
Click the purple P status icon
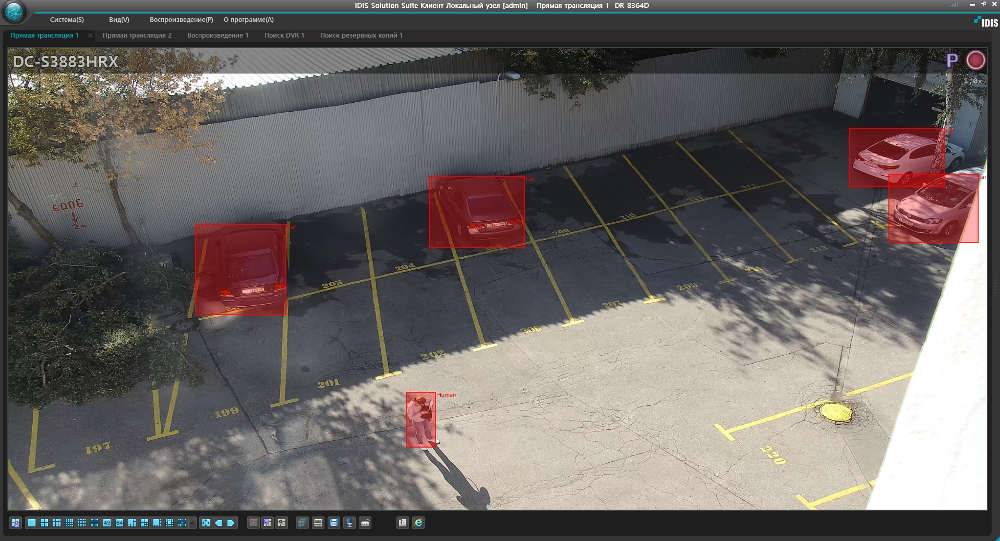[952, 61]
